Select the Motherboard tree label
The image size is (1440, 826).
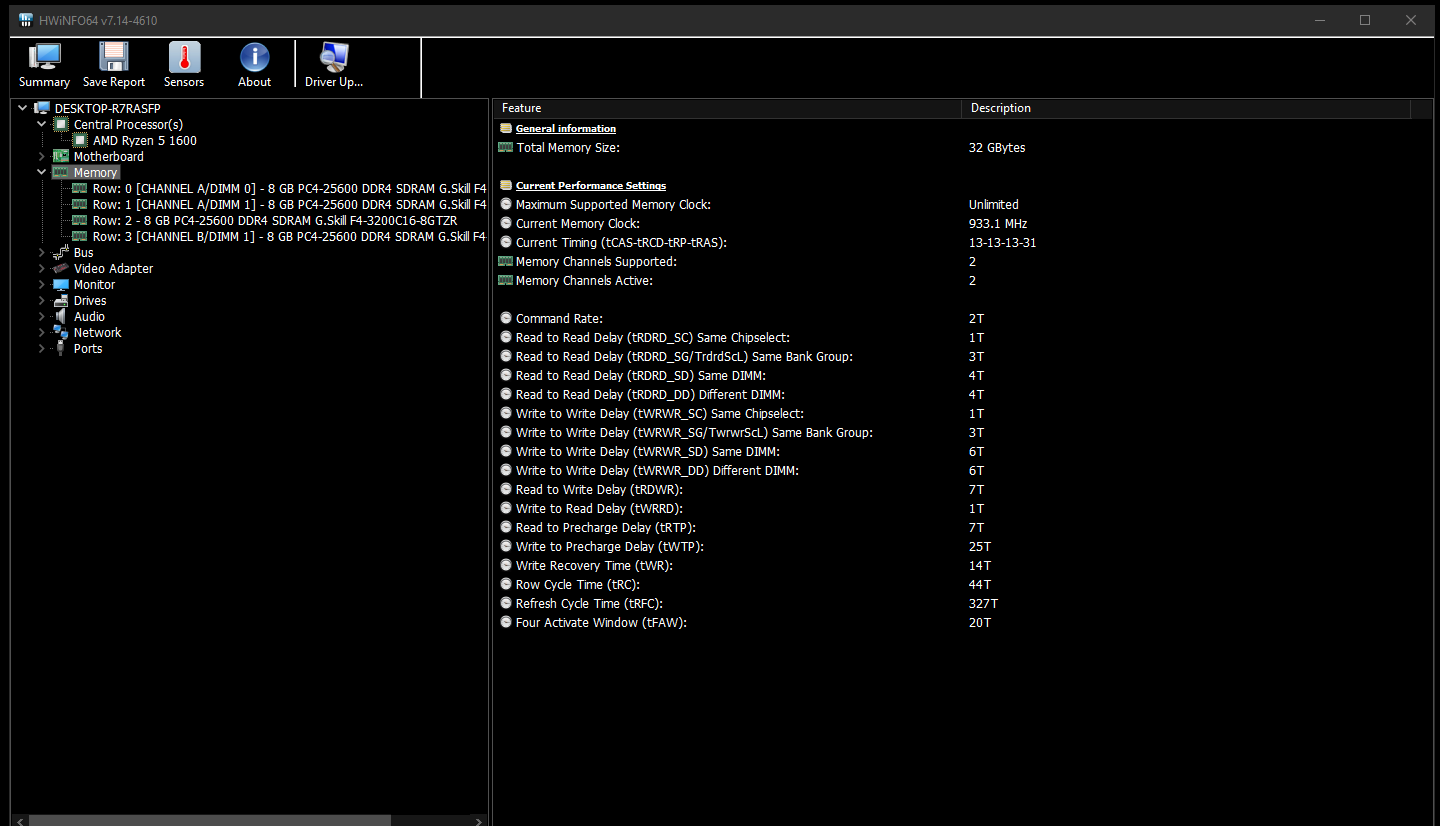click(108, 156)
